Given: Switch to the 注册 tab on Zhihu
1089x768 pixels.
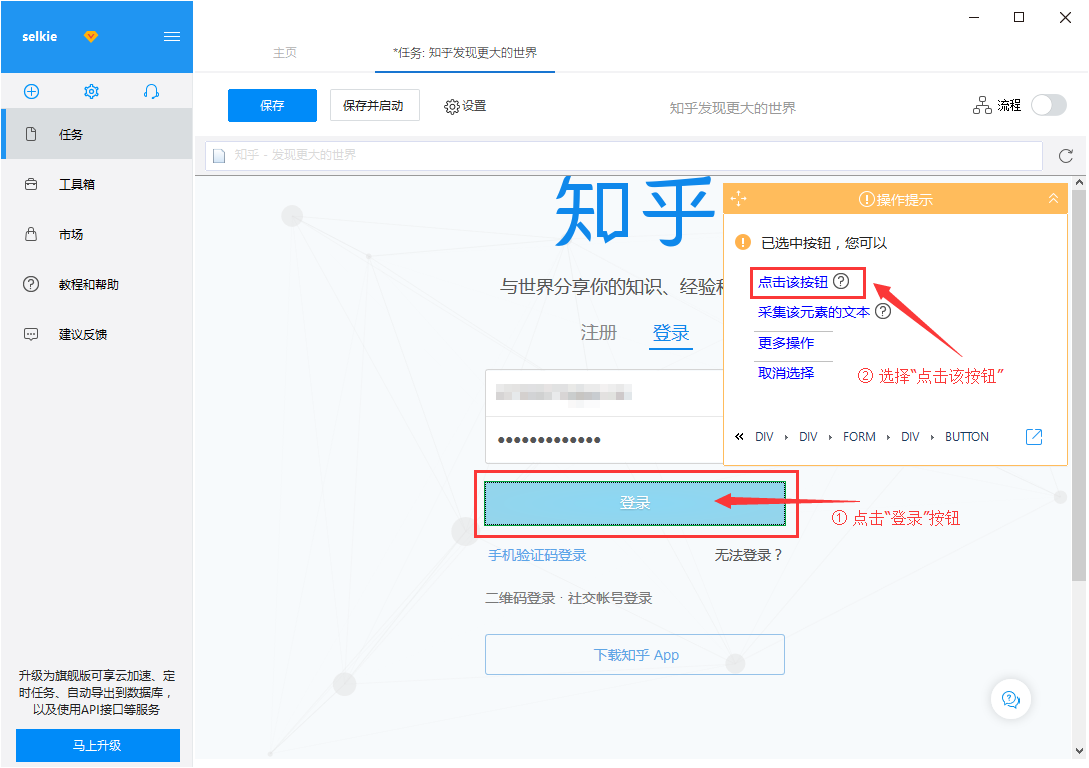Looking at the screenshot, I should pyautogui.click(x=599, y=333).
